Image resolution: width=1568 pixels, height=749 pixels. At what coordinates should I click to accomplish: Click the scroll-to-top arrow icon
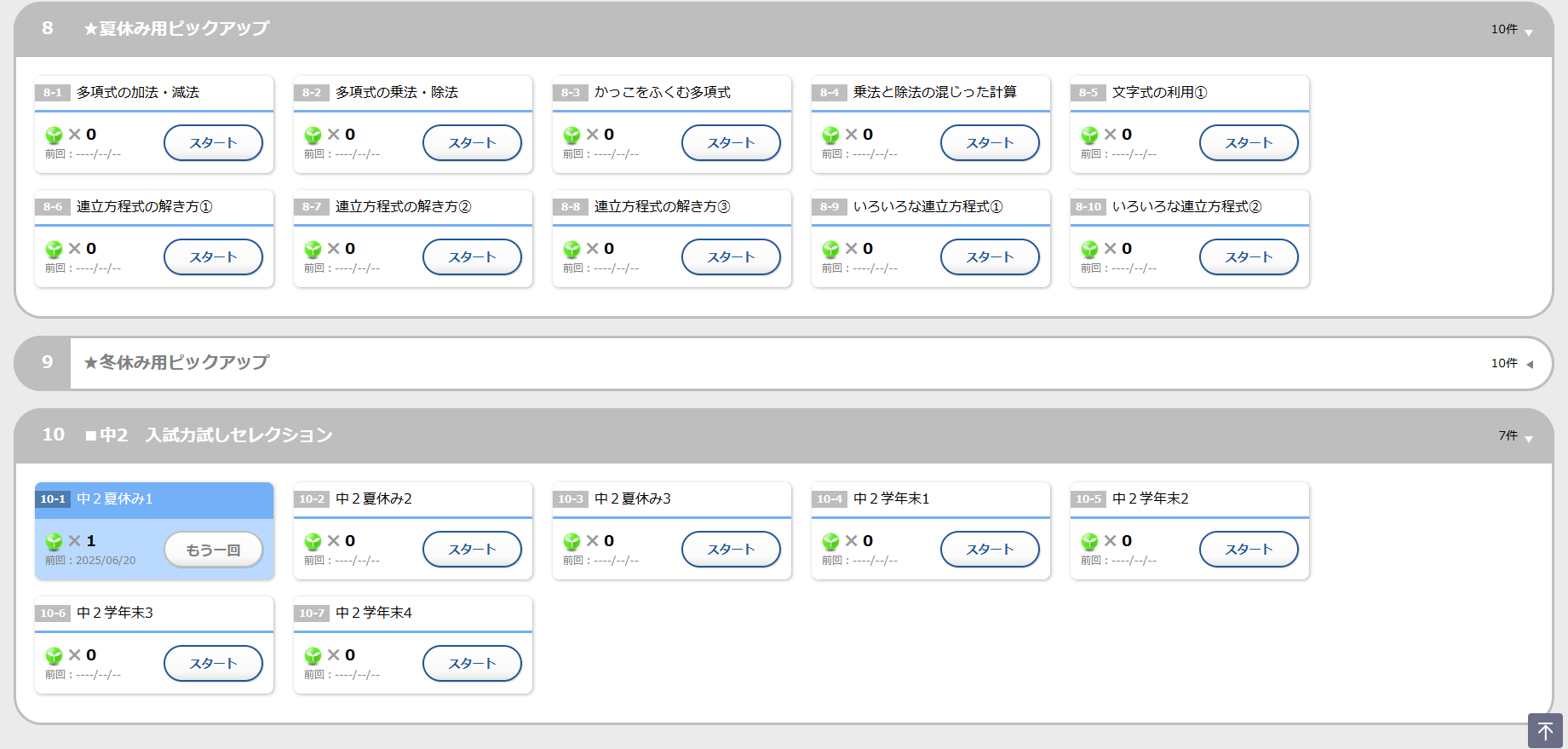pos(1545,731)
